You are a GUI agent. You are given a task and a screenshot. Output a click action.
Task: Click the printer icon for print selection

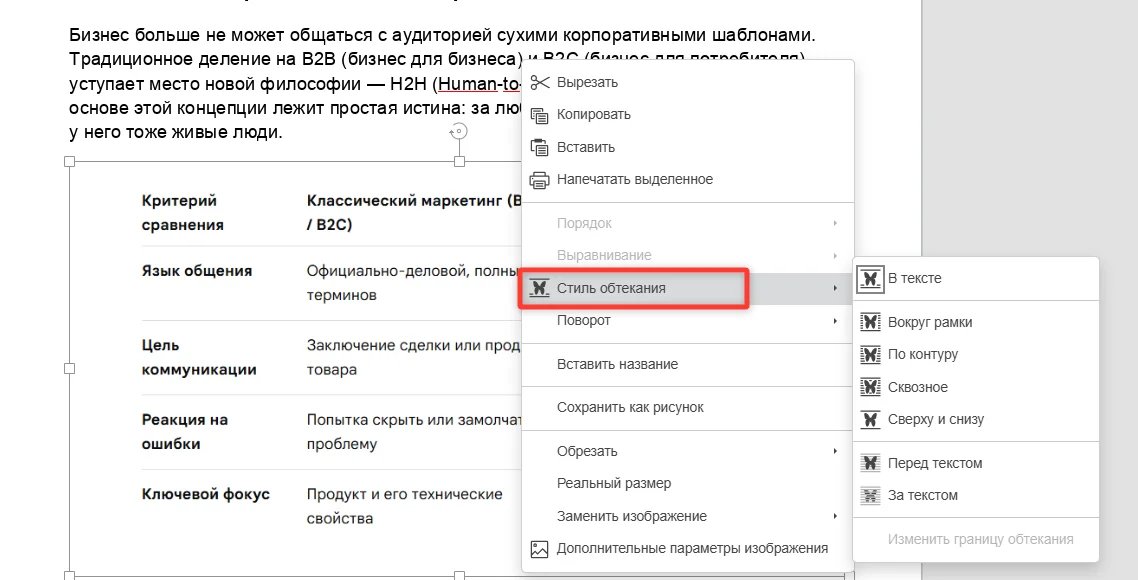tap(539, 179)
